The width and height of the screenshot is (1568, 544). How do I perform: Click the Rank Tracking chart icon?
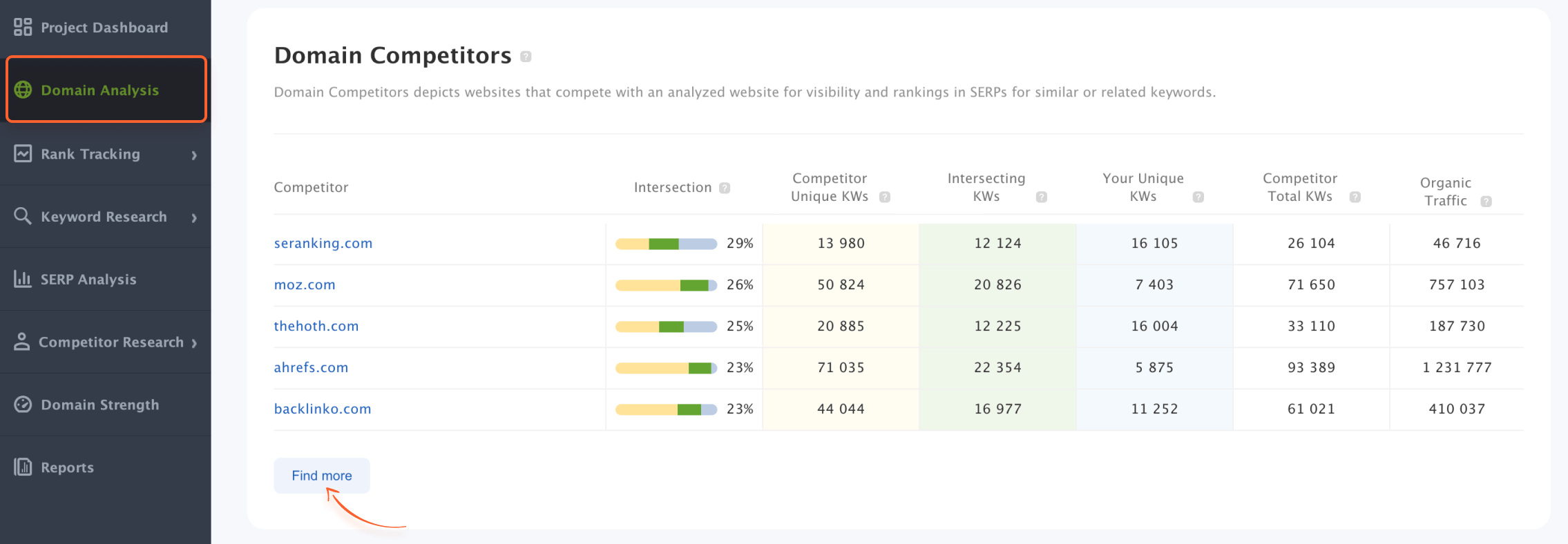point(23,153)
